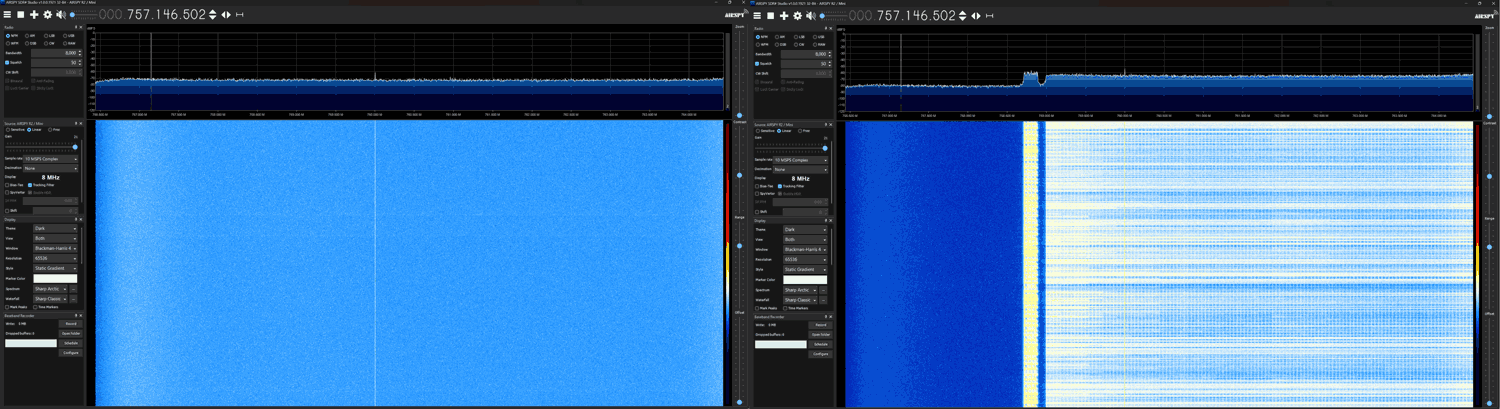Click Schedule button in left window
The width and height of the screenshot is (1500, 409).
pyautogui.click(x=70, y=343)
